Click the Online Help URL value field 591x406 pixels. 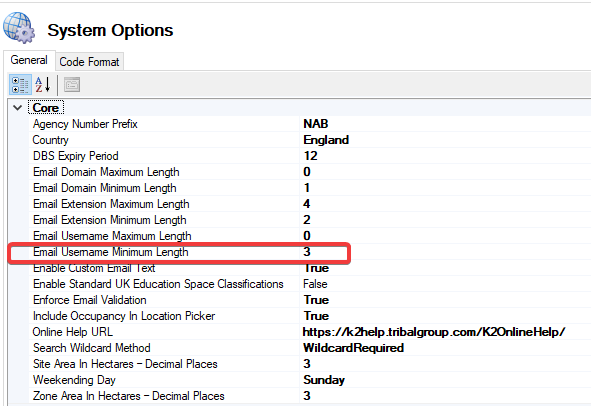[446, 332]
